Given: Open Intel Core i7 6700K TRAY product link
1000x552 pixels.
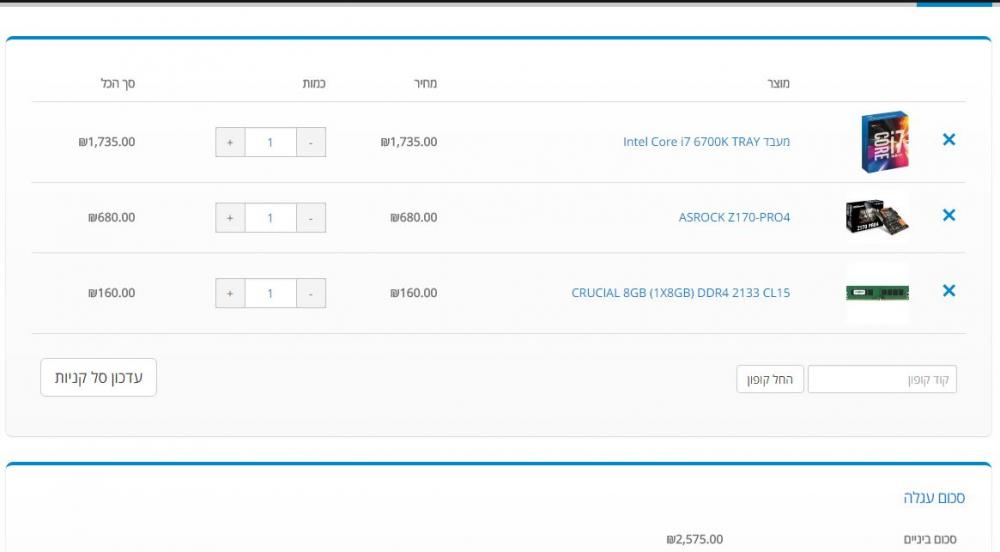Looking at the screenshot, I should pyautogui.click(x=706, y=142).
